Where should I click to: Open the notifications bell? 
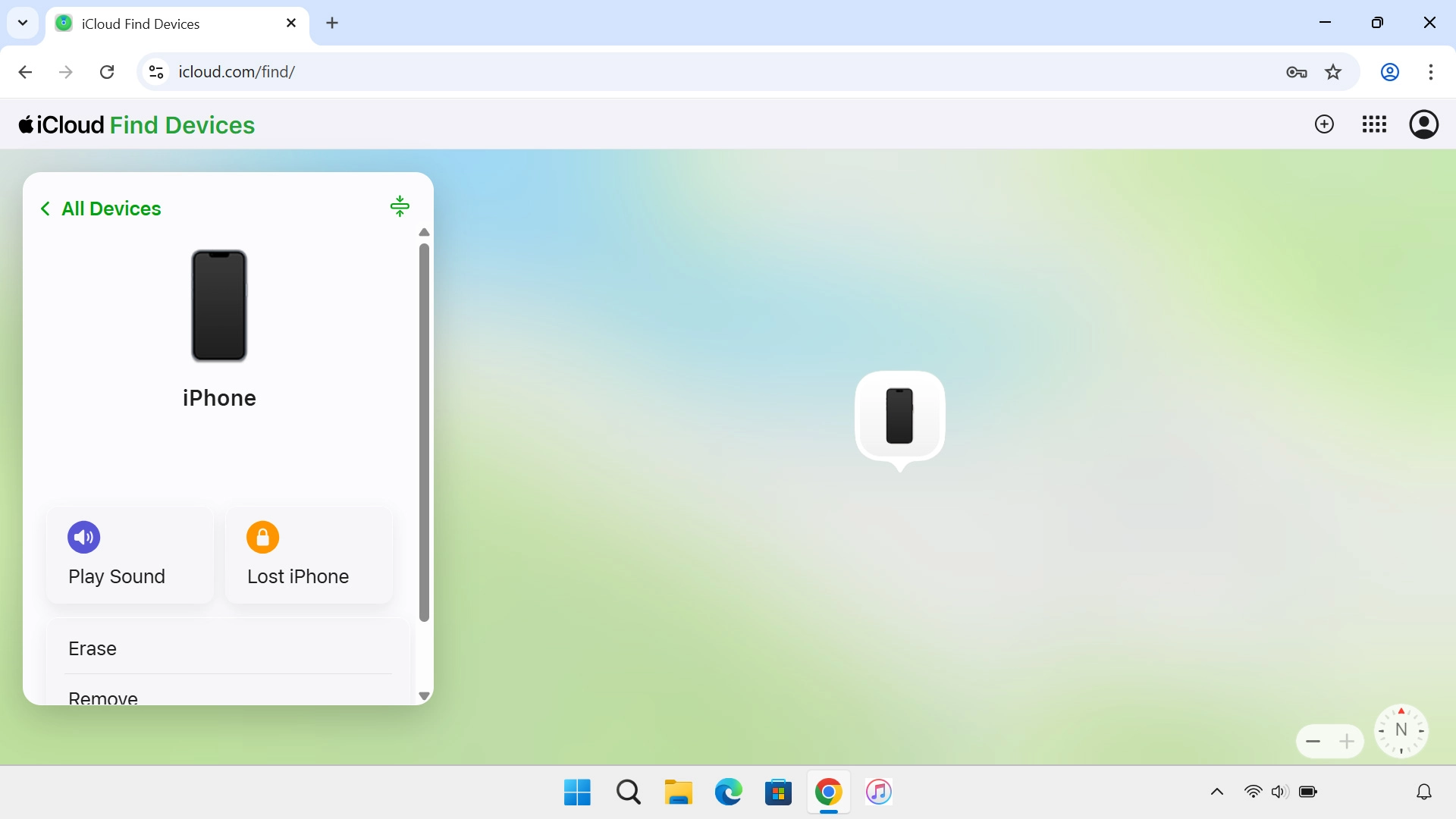pos(1424,792)
